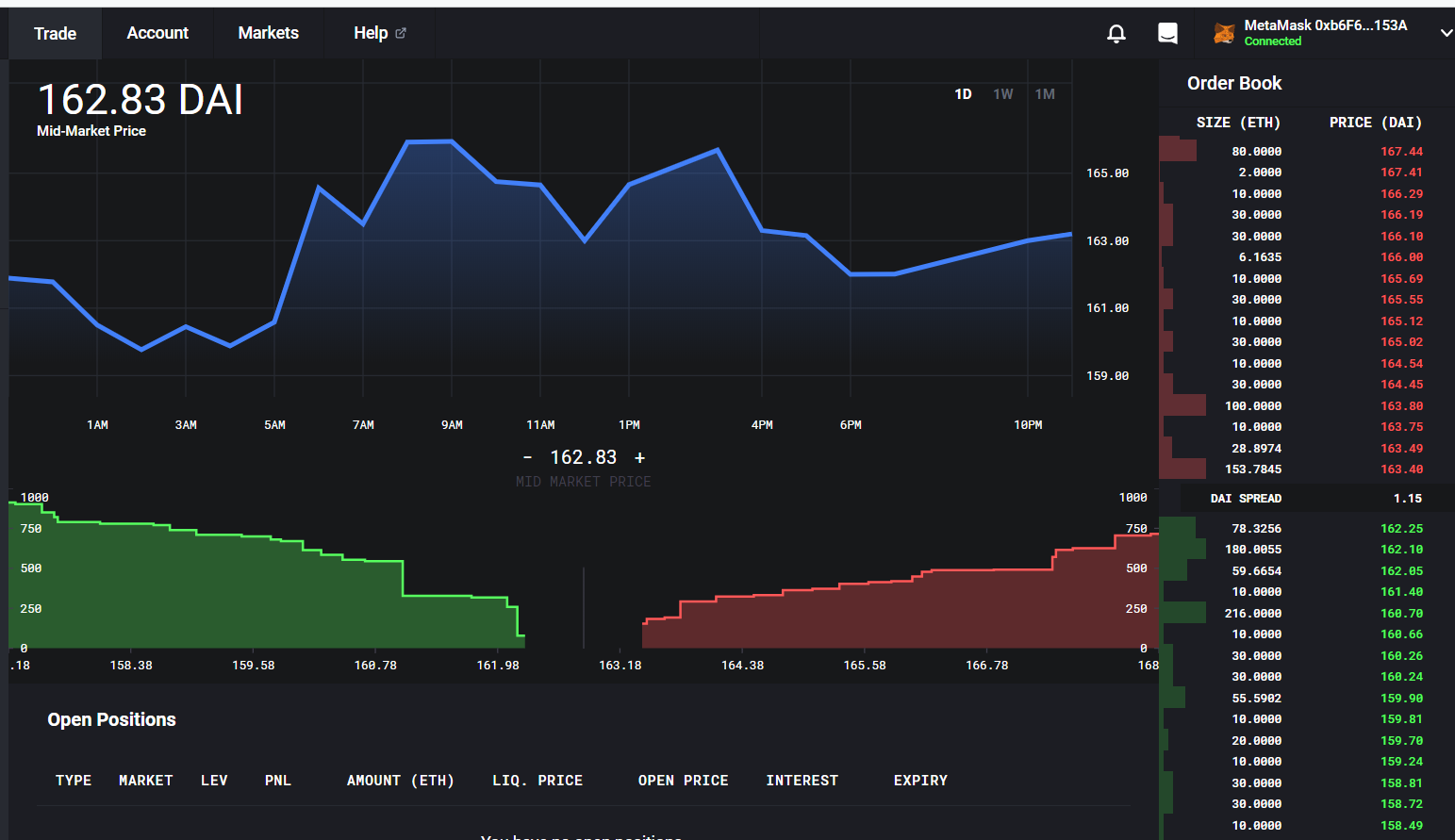The image size is (1455, 840).
Task: Open the inbox tray icon
Action: 1167,34
